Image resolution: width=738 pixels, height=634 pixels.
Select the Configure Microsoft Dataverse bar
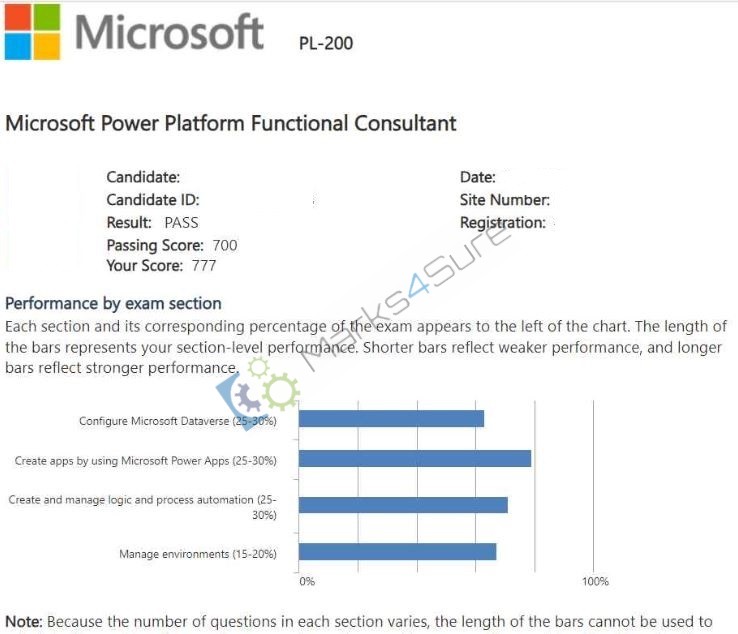coord(392,418)
